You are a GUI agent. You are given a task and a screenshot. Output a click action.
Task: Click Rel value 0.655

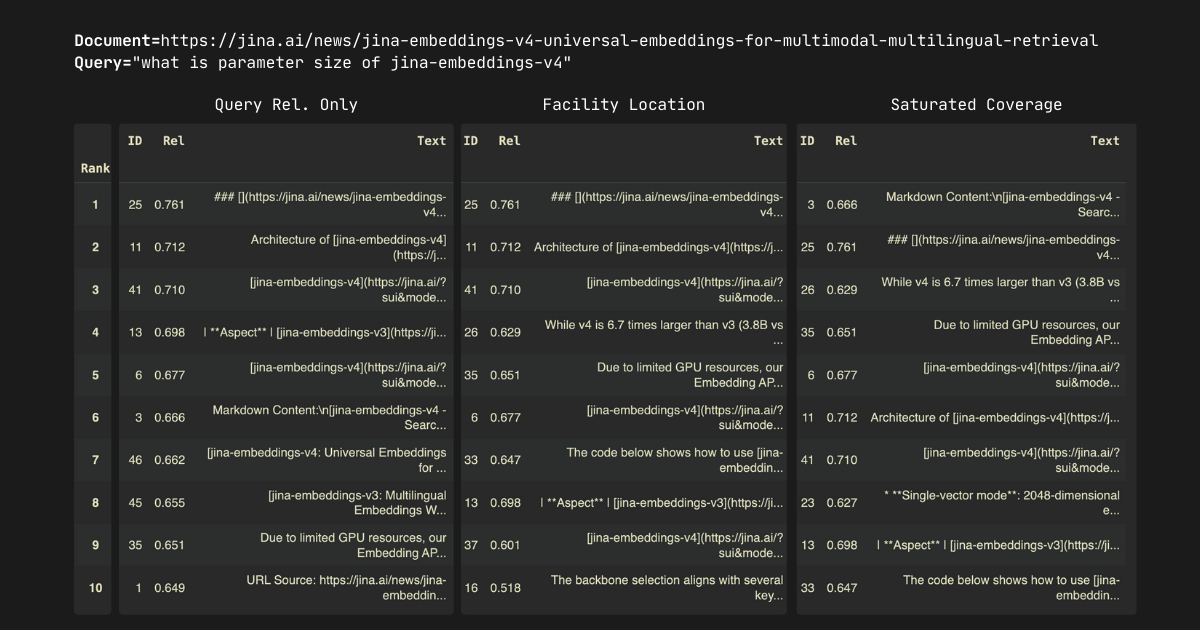pyautogui.click(x=170, y=503)
